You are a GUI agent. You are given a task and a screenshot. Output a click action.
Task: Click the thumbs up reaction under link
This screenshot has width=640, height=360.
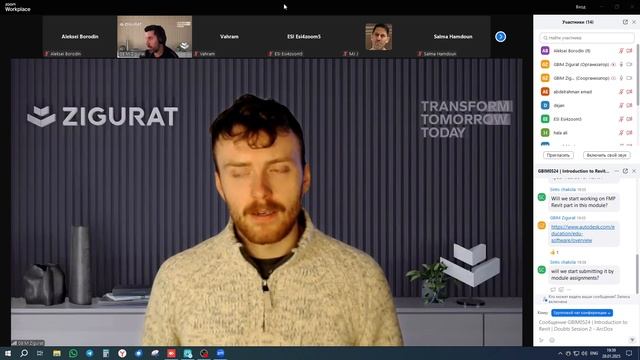[x=555, y=252]
